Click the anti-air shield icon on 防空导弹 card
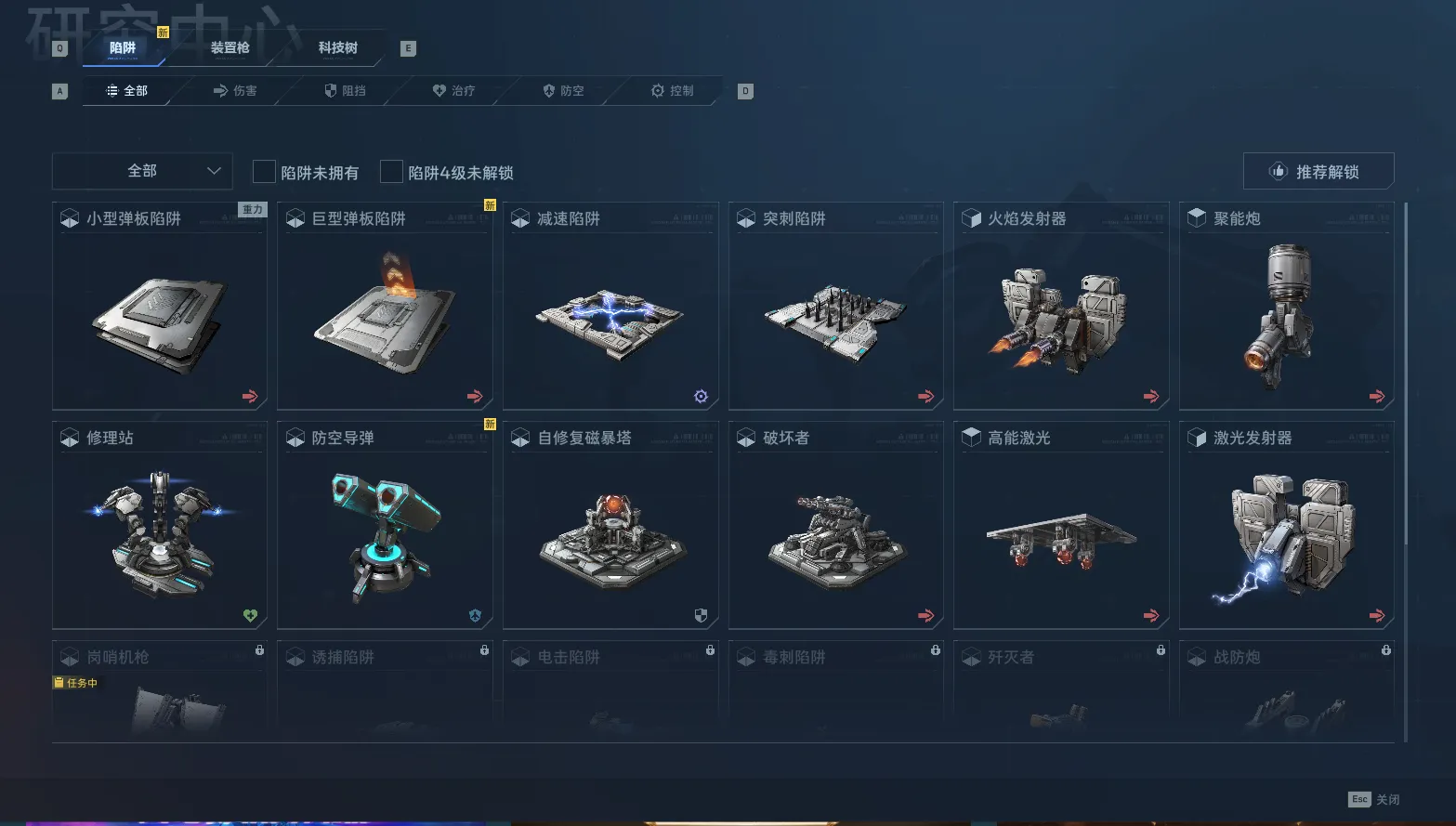 [x=475, y=616]
